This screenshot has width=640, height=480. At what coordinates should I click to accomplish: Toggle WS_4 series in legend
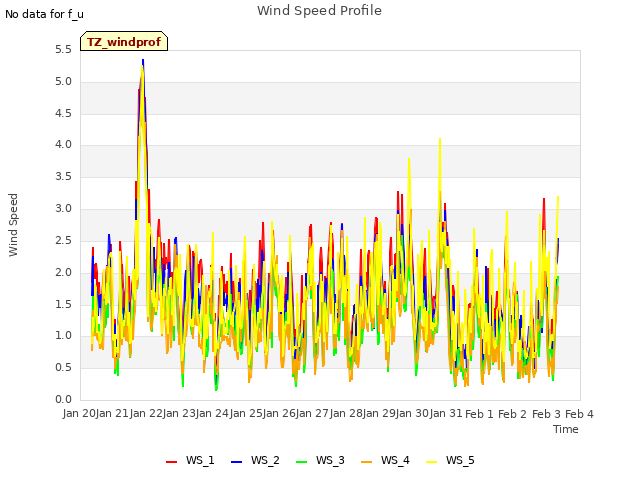(x=385, y=460)
